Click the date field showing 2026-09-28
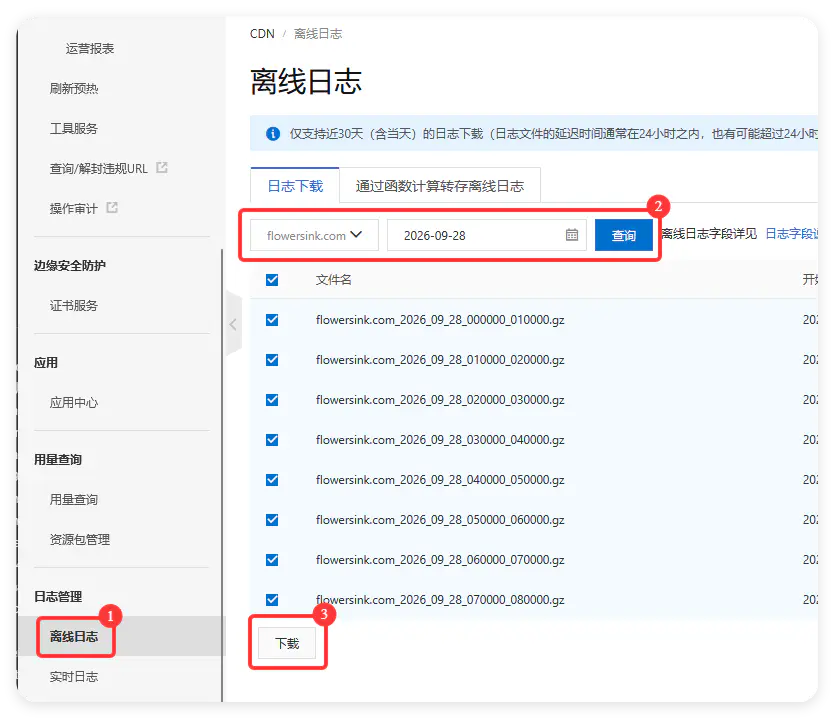 [x=487, y=235]
